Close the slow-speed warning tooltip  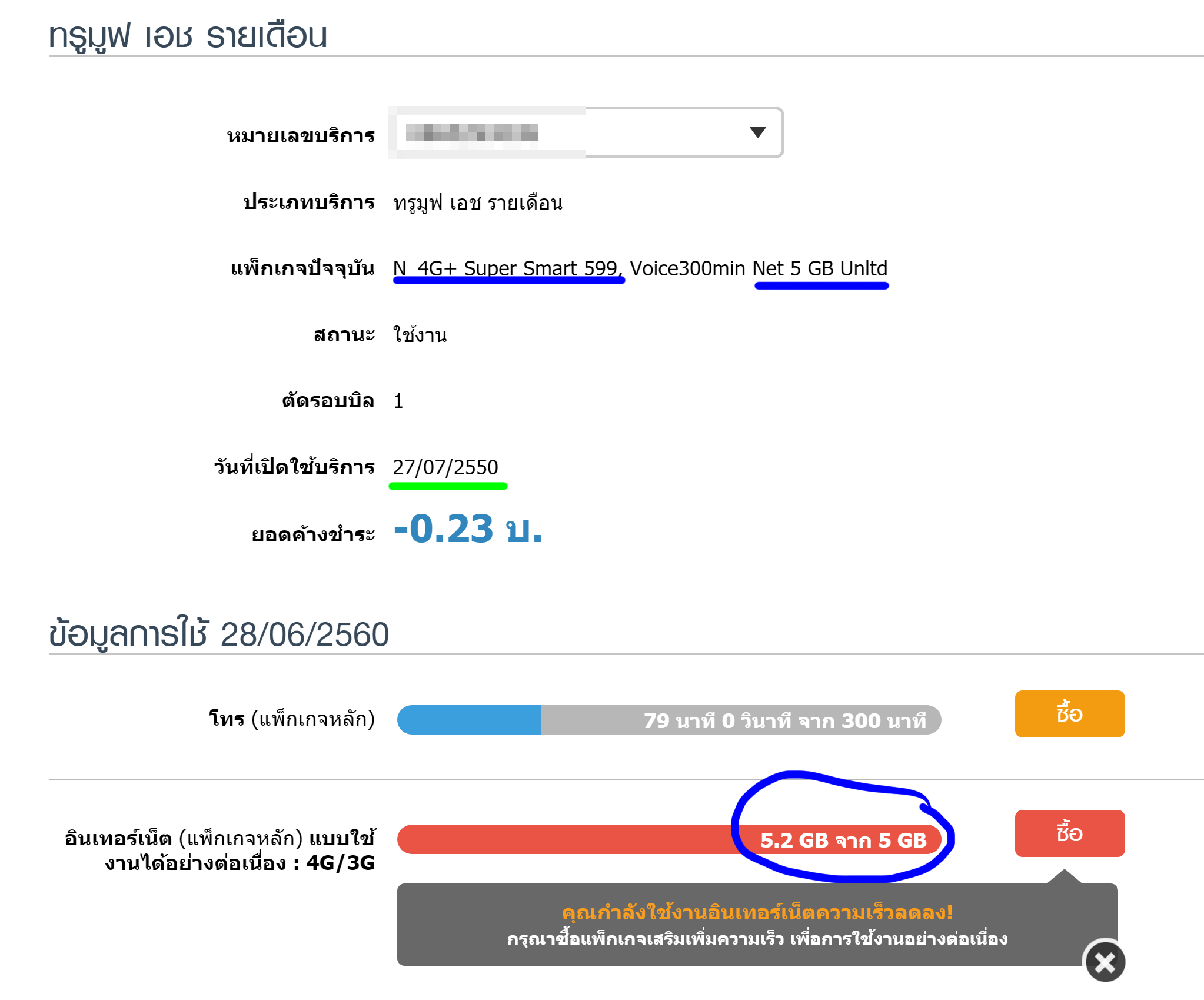[1105, 962]
